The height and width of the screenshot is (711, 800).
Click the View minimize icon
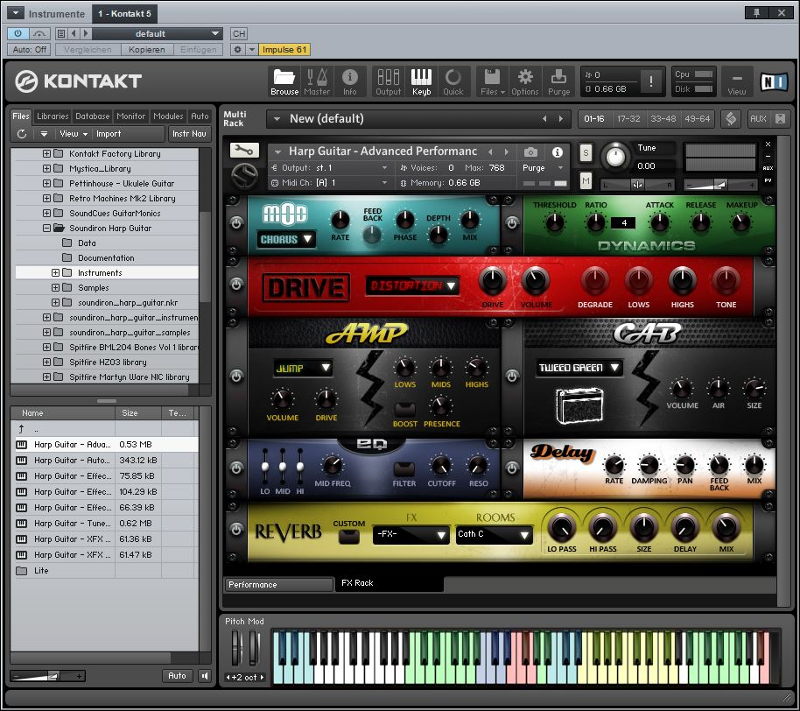737,82
